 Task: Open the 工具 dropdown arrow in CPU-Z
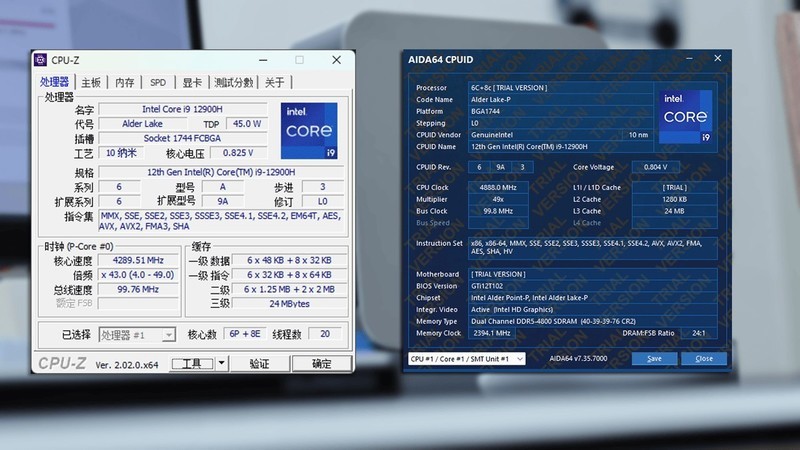pos(221,363)
